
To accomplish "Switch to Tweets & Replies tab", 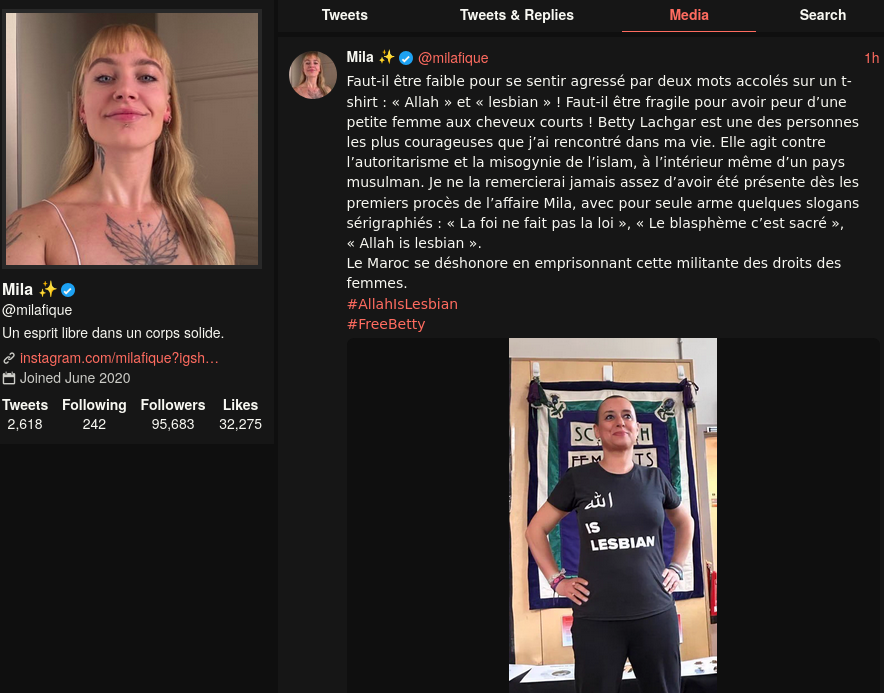I will [516, 15].
